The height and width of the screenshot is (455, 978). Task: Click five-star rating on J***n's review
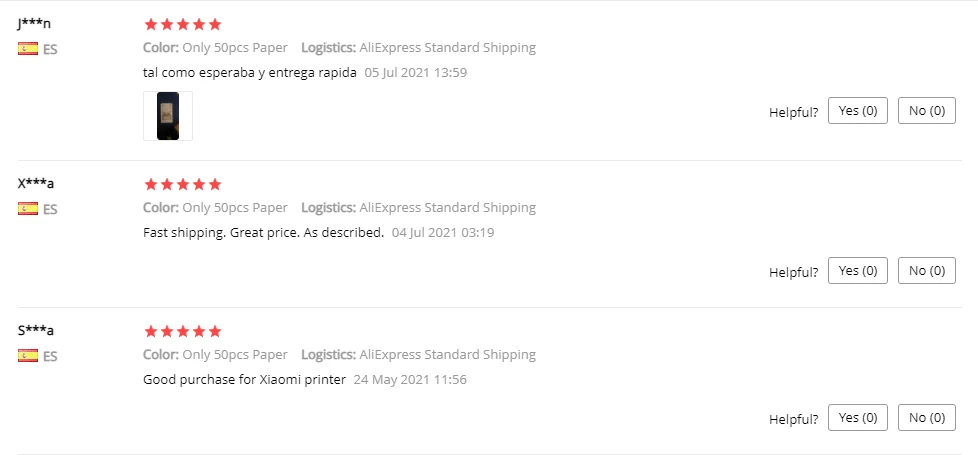pos(182,24)
